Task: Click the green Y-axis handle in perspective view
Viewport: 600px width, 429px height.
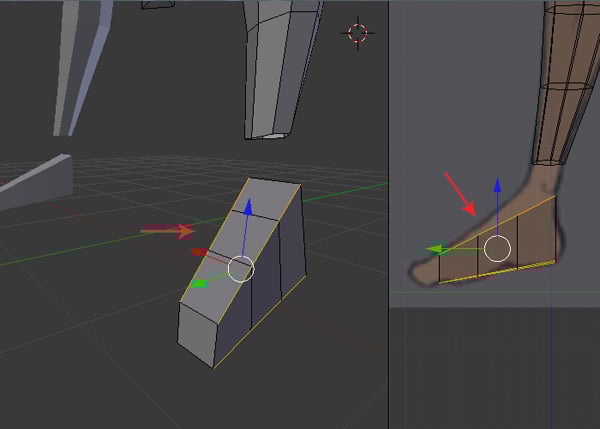Action: click(199, 284)
